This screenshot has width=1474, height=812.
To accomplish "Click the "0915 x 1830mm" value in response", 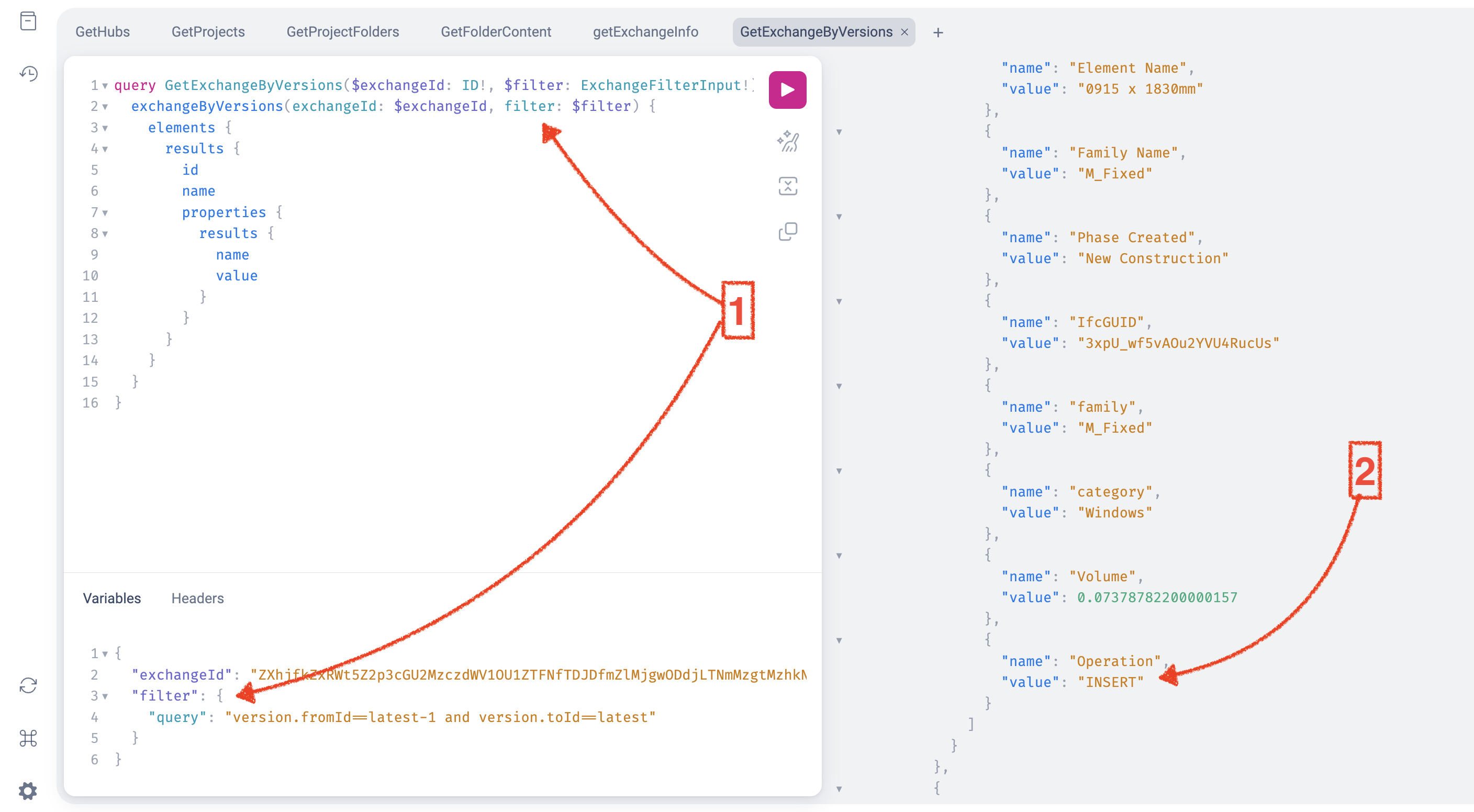I will coord(1140,88).
